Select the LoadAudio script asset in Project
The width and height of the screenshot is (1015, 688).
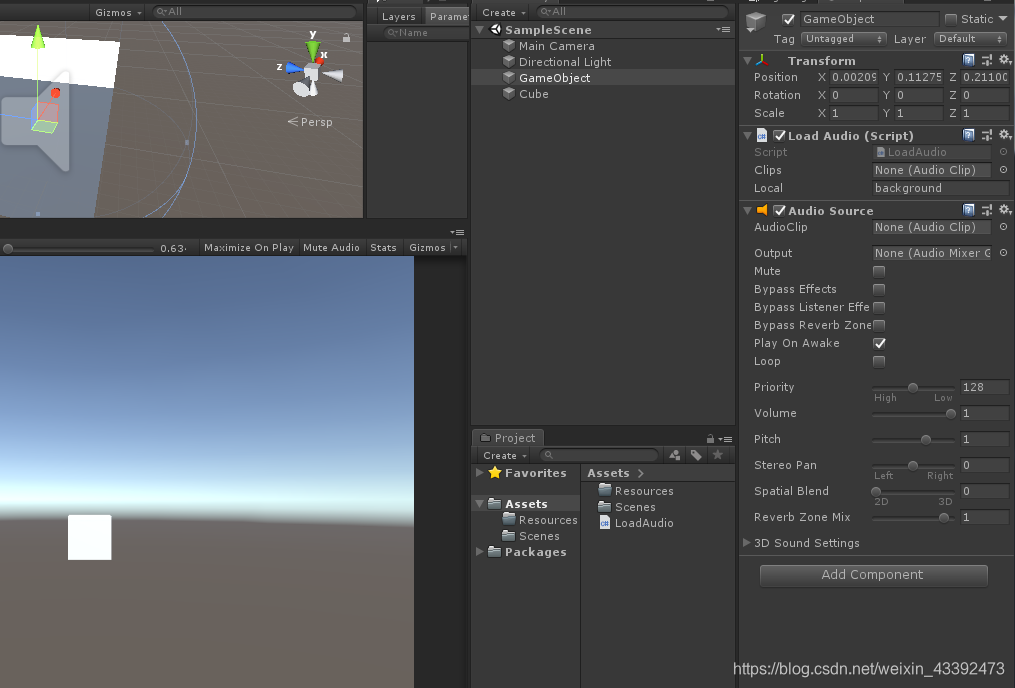click(644, 523)
